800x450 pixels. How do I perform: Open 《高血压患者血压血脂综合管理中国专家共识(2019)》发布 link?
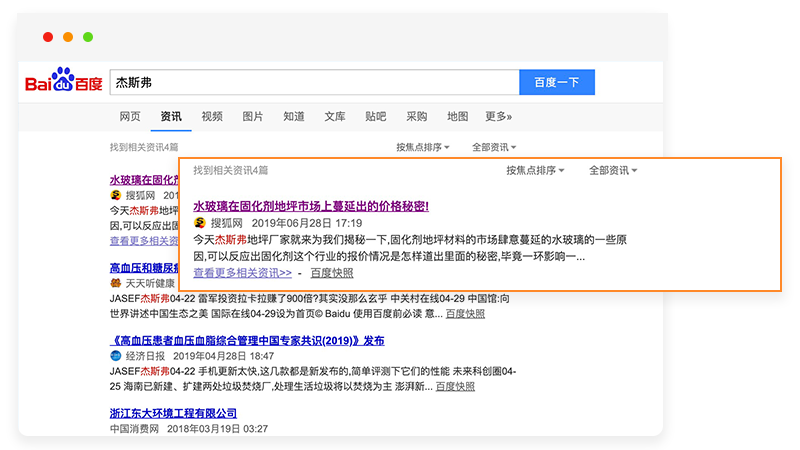247,340
